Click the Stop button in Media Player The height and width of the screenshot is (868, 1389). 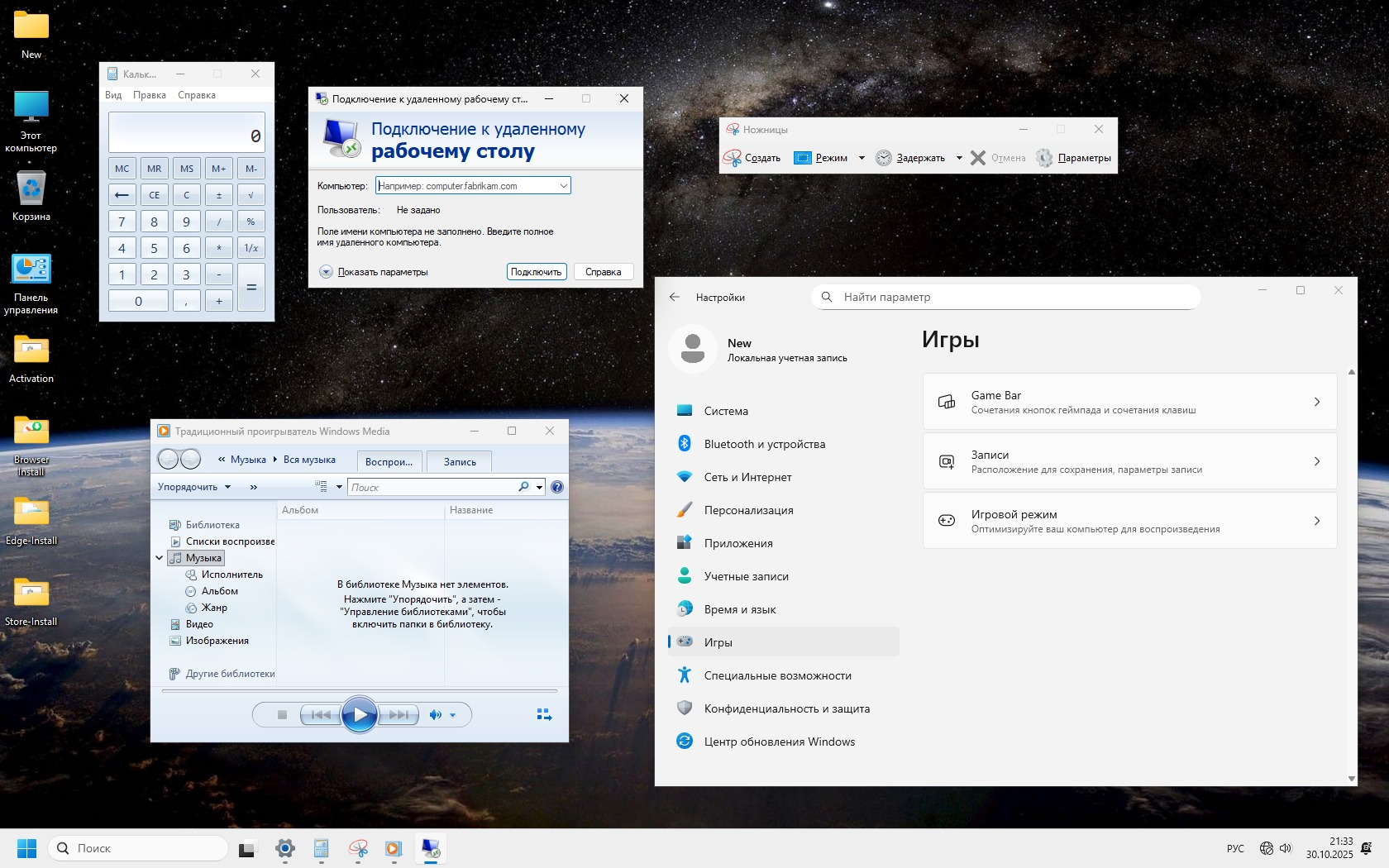coord(282,715)
